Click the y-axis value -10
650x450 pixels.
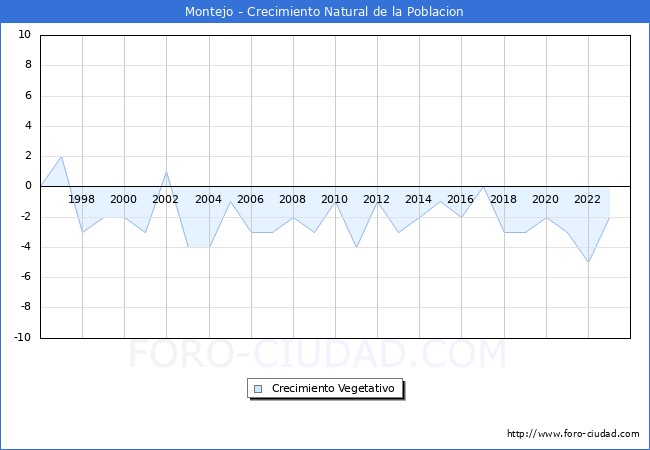point(23,337)
